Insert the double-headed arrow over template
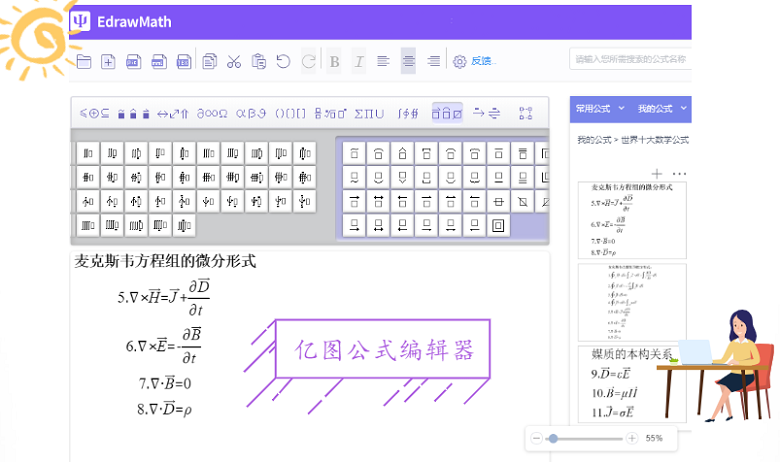Image resolution: width=780 pixels, height=462 pixels. pos(378,201)
